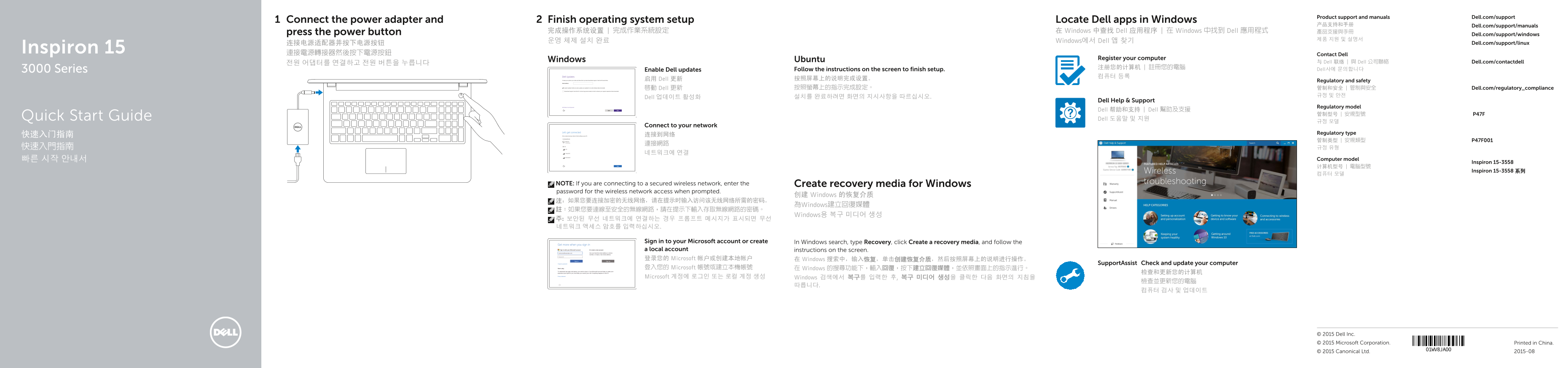This screenshot has height=368, width=1568.
Task: Click the first carousel dot under Wireless troubleshooting
Action: [x=1212, y=195]
